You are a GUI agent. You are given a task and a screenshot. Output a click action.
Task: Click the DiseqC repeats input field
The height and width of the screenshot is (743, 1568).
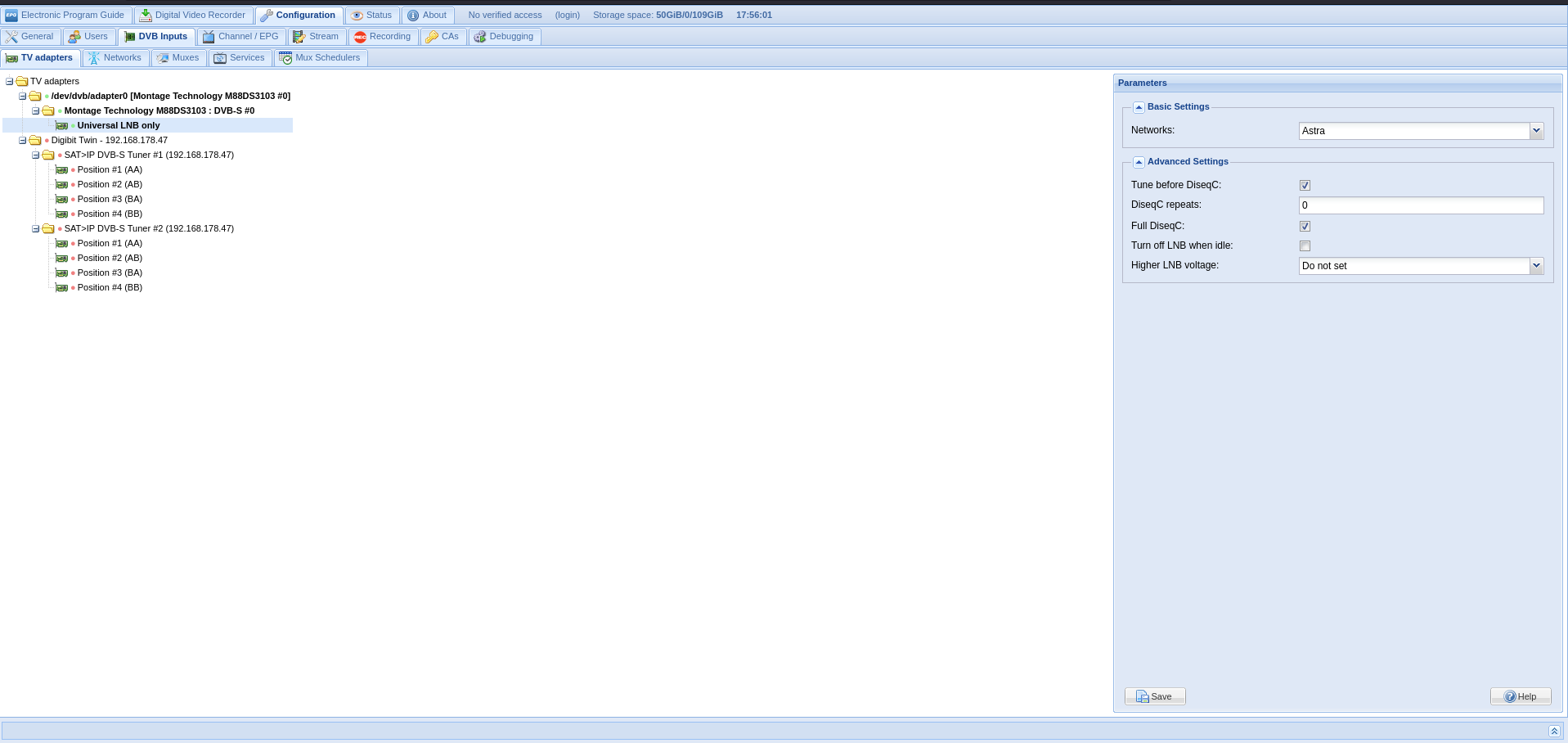[1420, 205]
